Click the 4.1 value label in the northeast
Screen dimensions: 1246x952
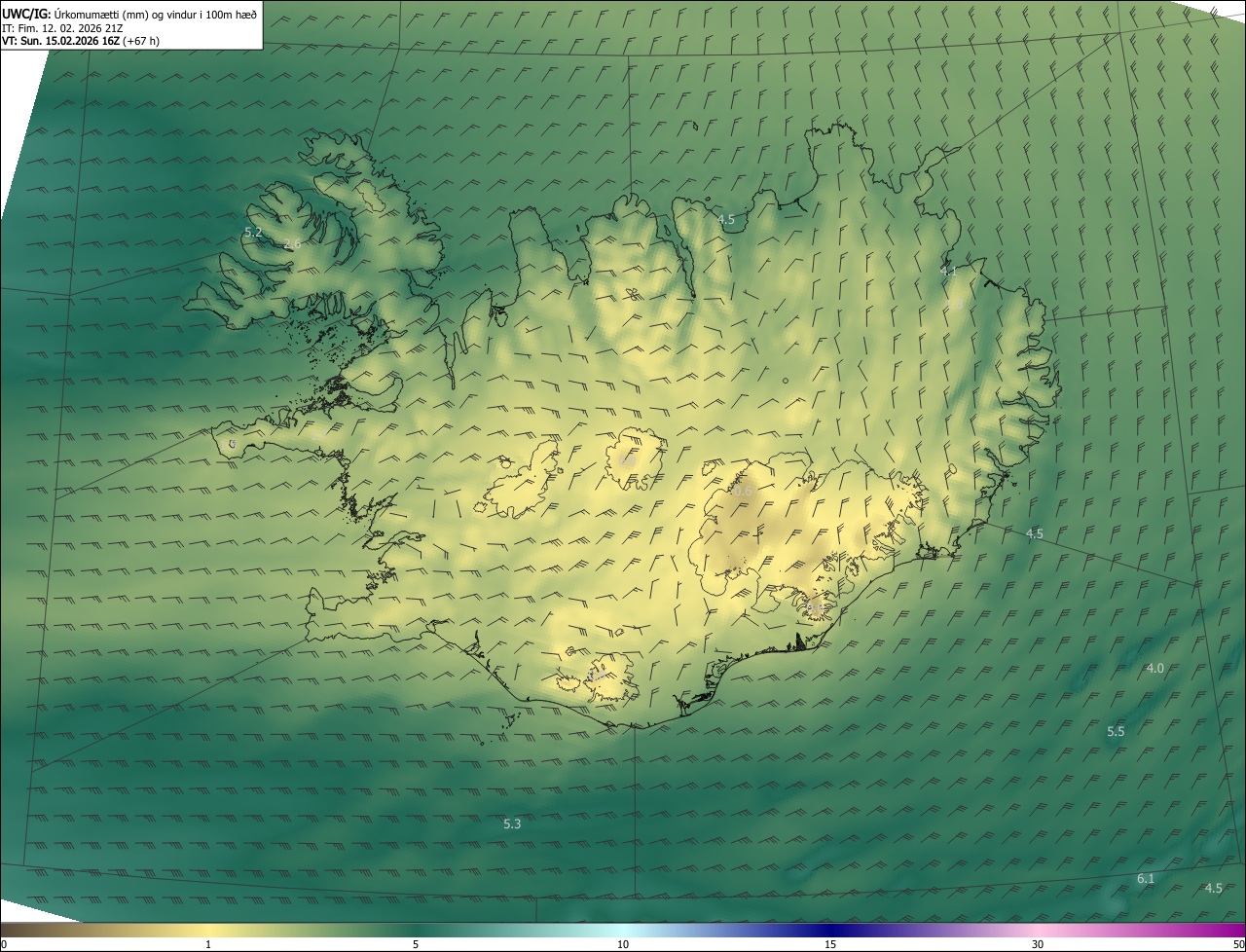click(949, 272)
